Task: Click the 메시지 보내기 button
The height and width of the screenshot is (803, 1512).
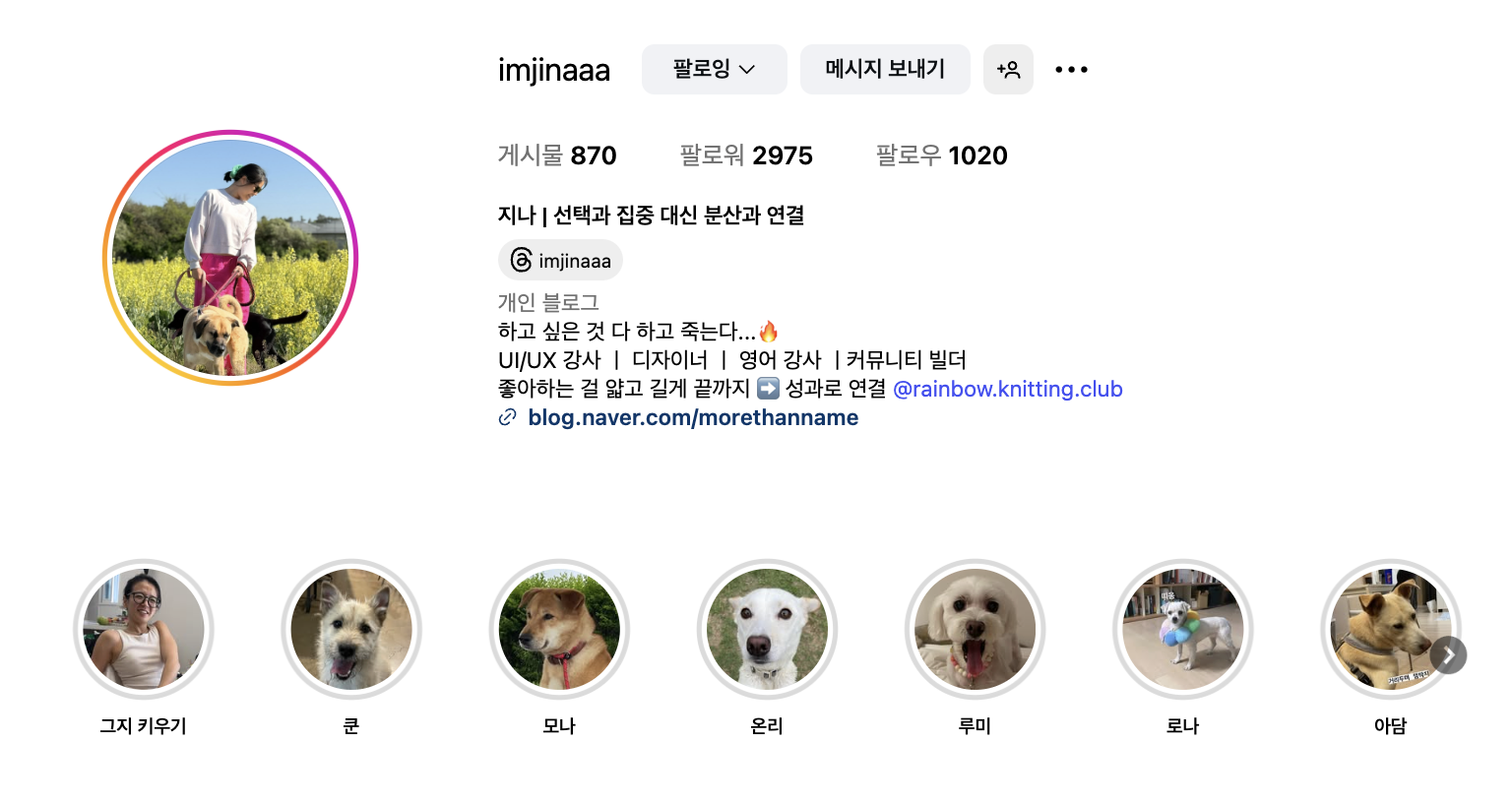Action: pos(885,70)
